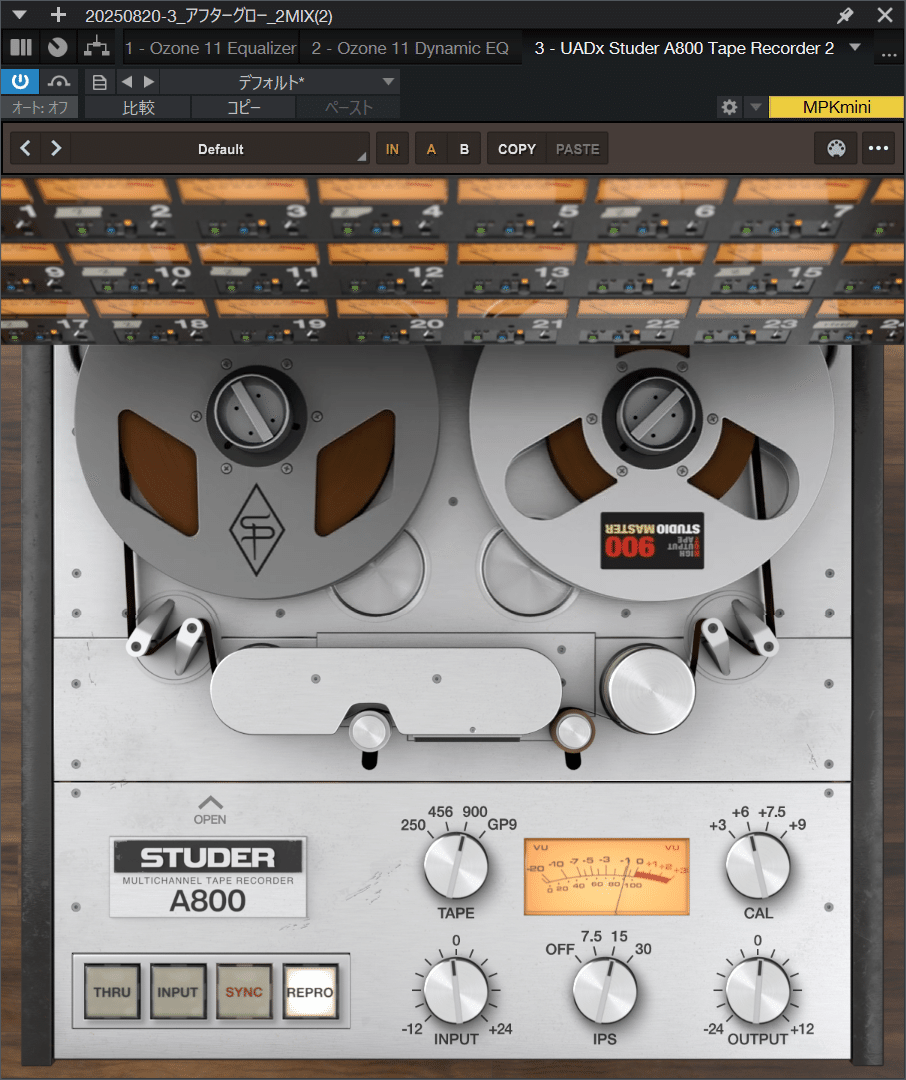Click the VU meter display
The height and width of the screenshot is (1080, 906).
(606, 876)
